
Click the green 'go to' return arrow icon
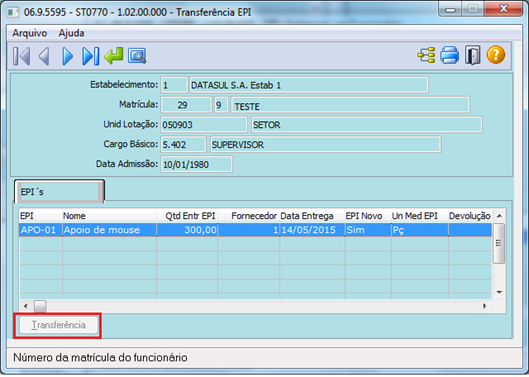[114, 56]
